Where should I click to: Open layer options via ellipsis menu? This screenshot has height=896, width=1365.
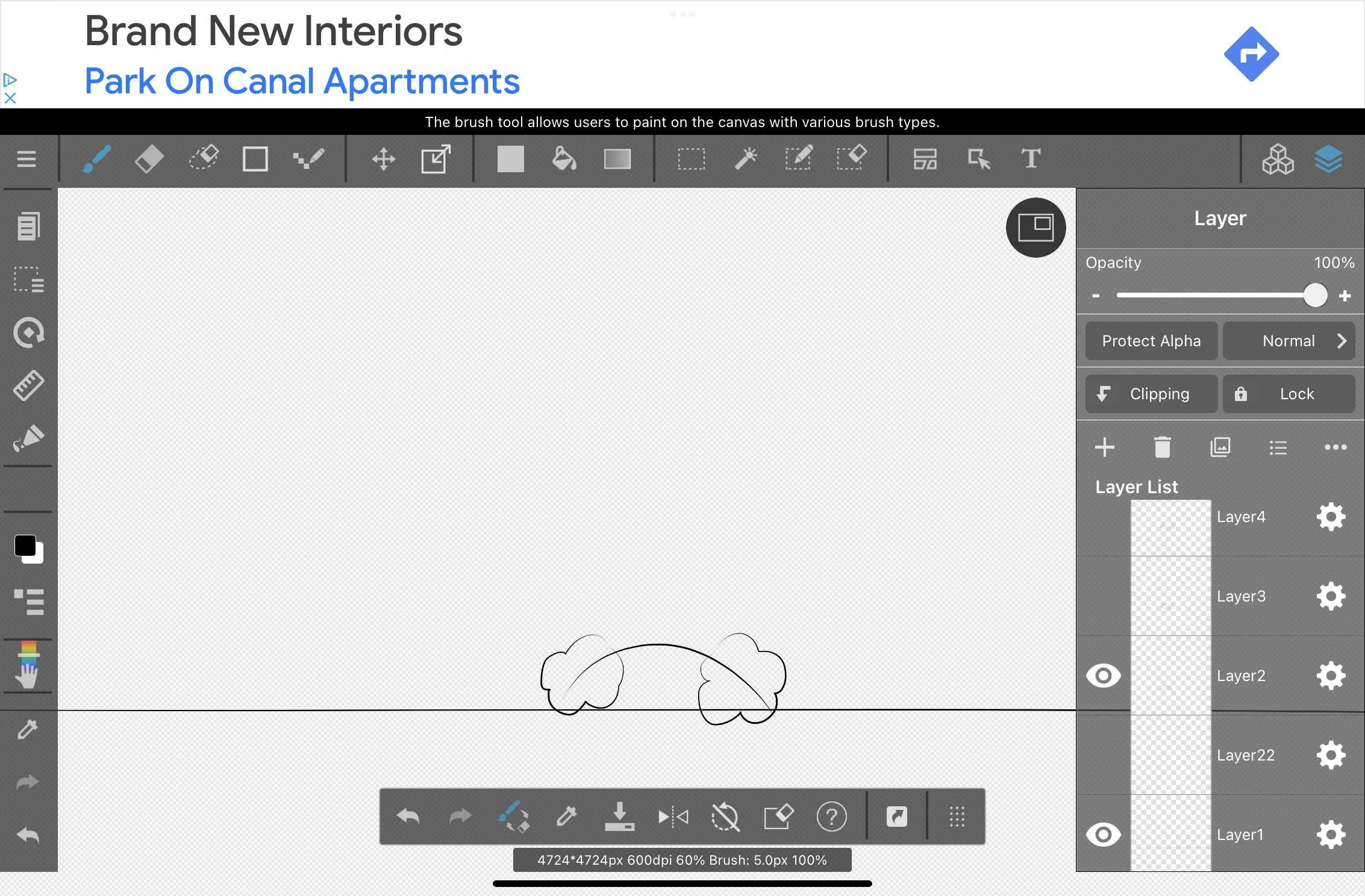click(1335, 447)
